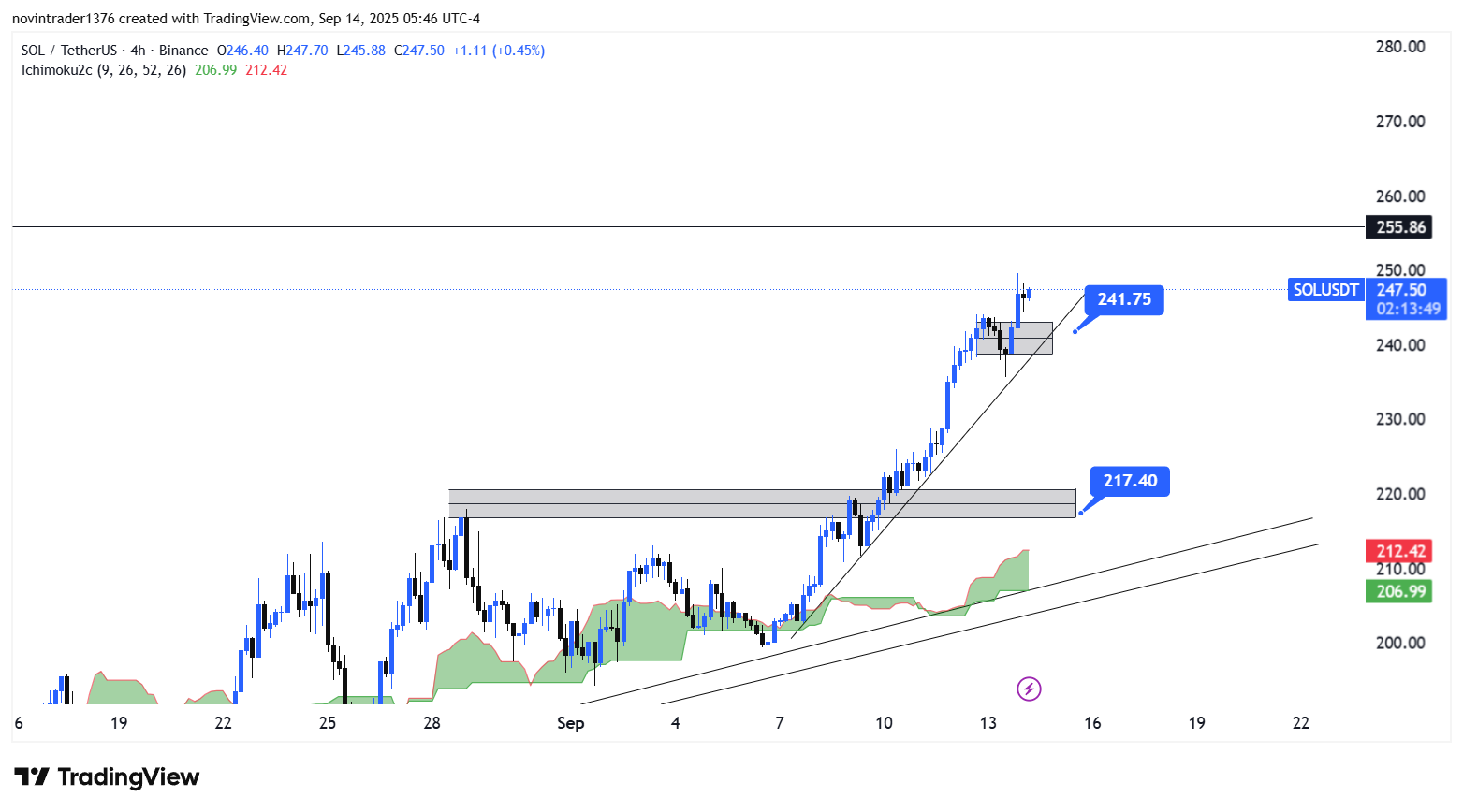Click the 4h timeframe in the legend
1463x812 pixels.
click(x=138, y=51)
